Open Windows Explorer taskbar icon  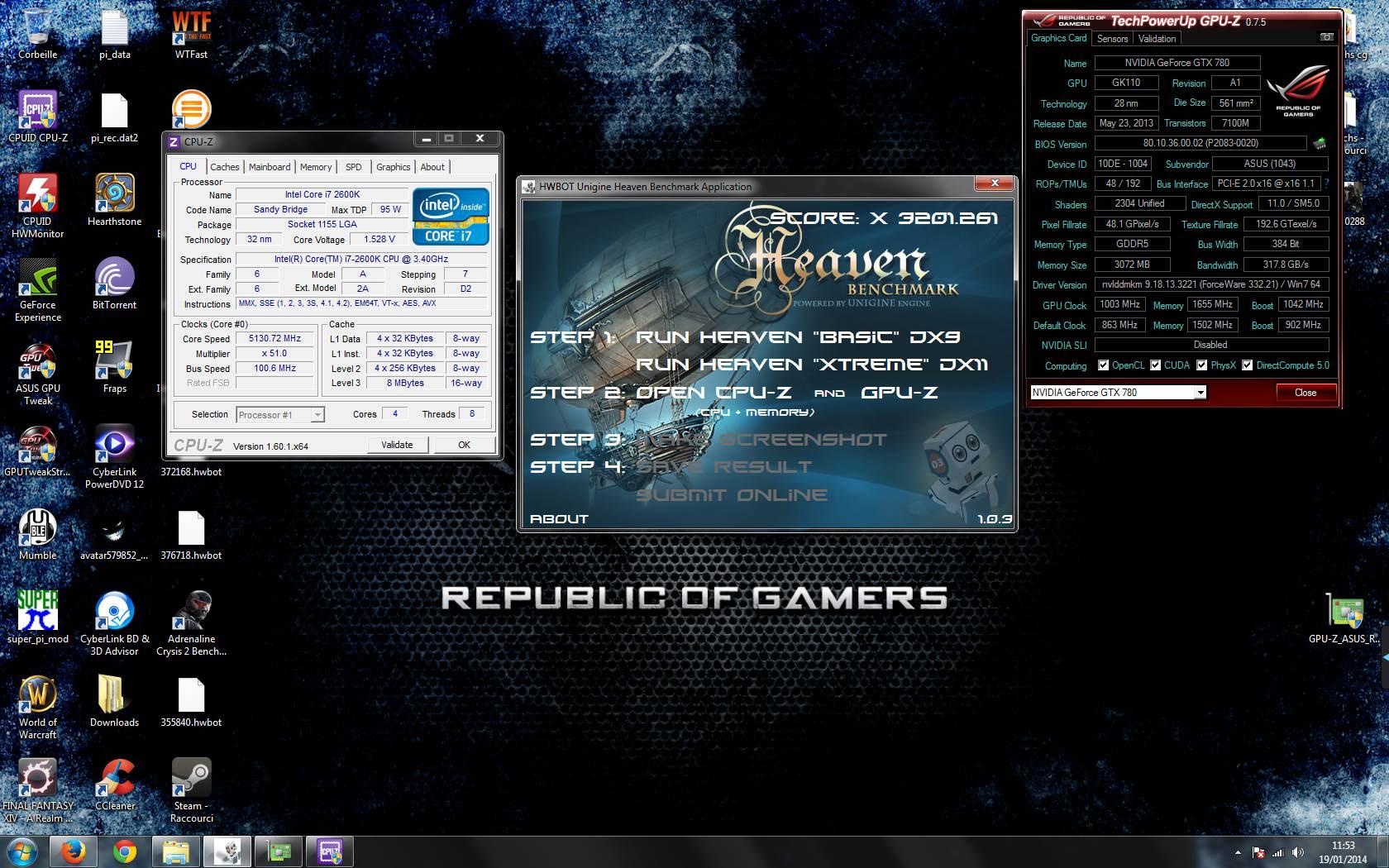[176, 851]
